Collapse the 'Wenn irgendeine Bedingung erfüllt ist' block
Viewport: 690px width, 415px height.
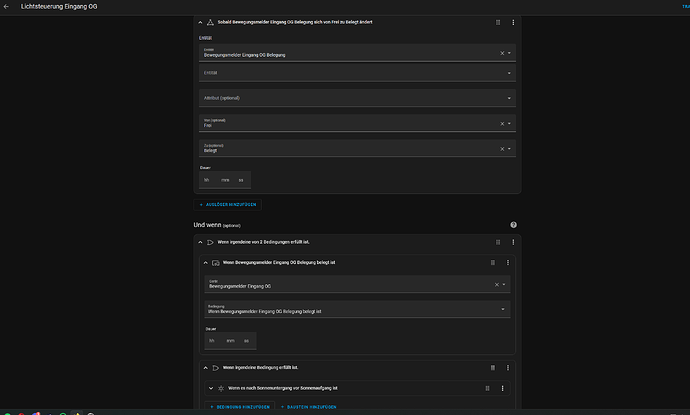click(x=206, y=368)
